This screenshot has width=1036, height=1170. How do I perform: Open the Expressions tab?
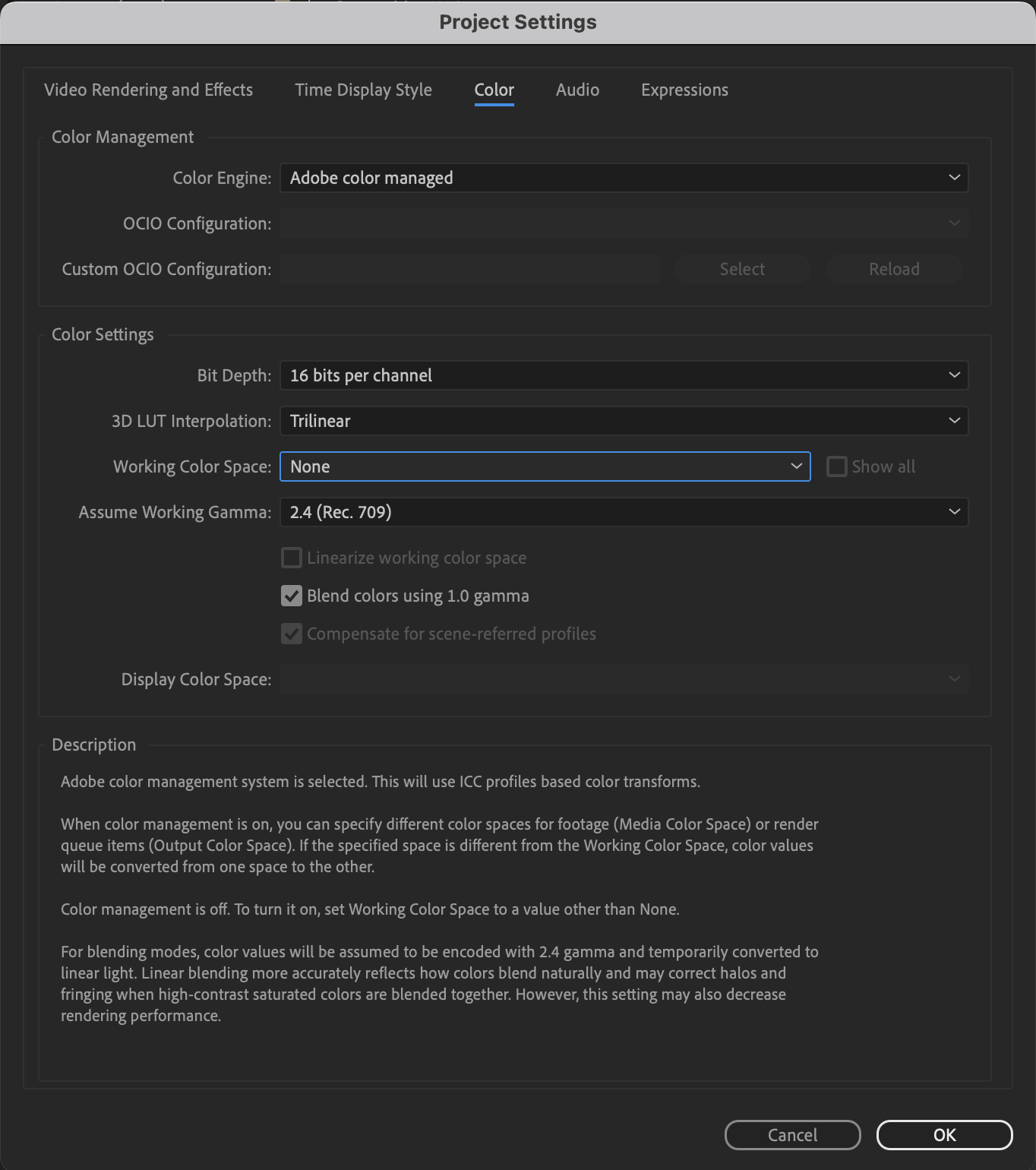(x=684, y=90)
